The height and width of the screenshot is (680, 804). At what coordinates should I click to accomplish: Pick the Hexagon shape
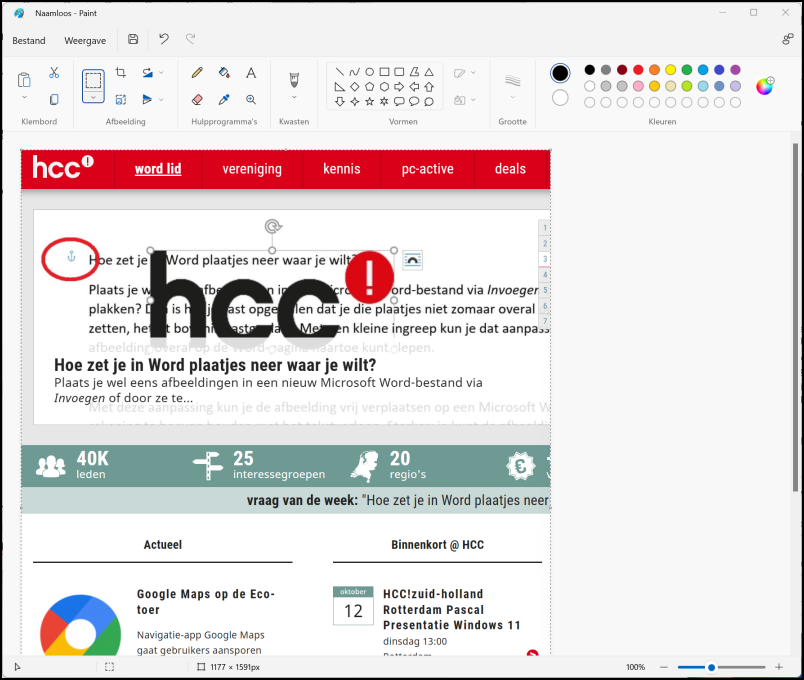[x=384, y=87]
